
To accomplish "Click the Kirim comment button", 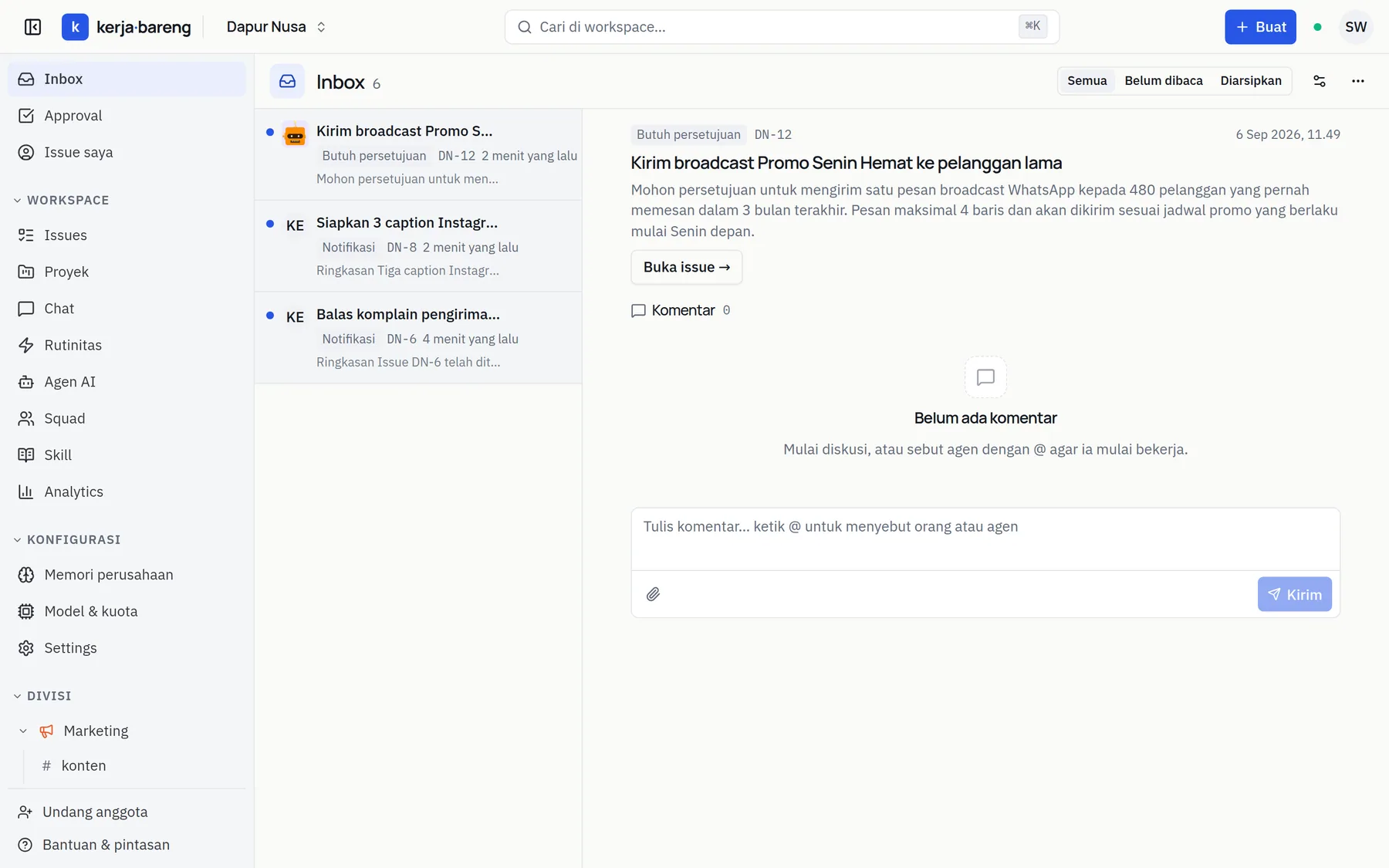I will point(1294,594).
